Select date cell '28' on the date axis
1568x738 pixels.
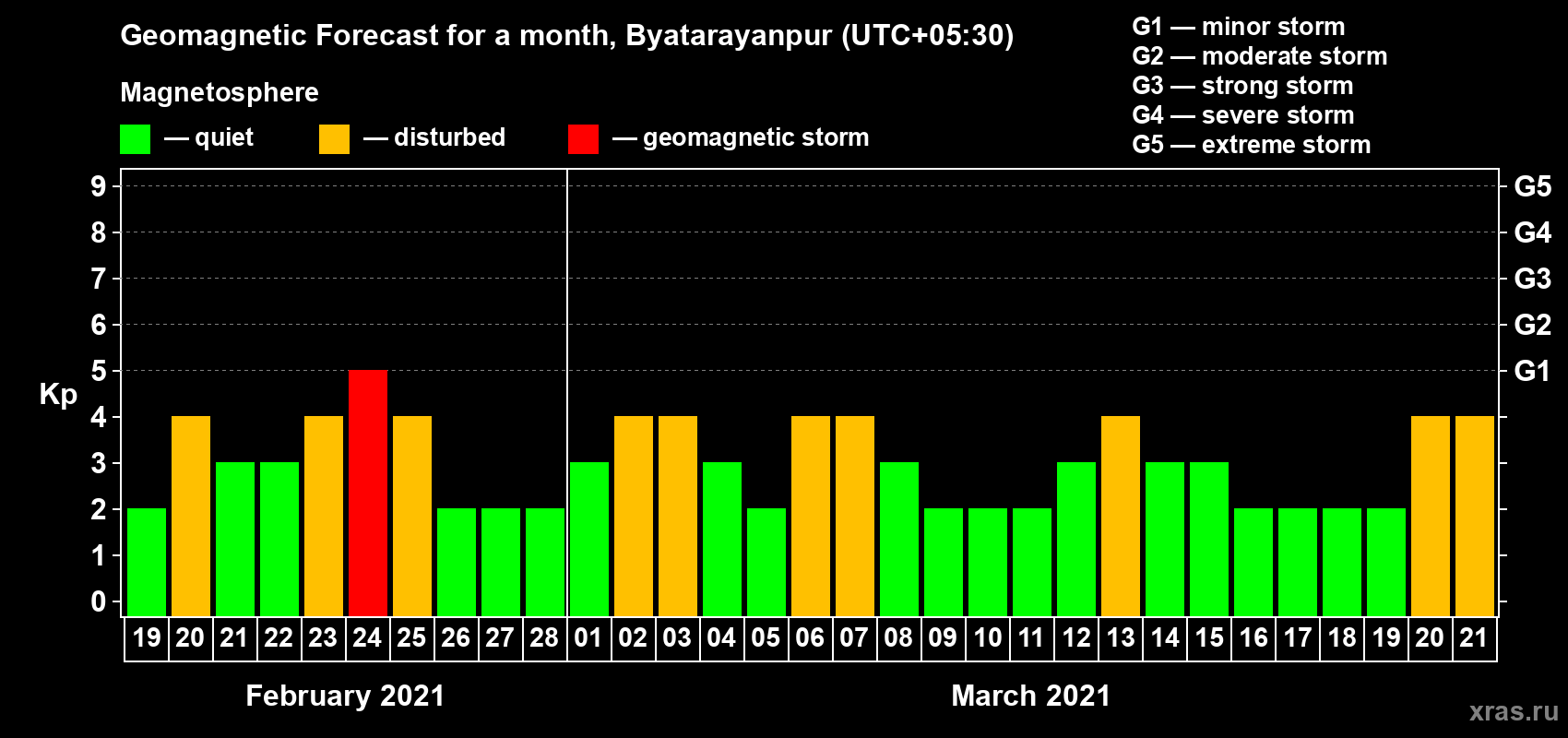pos(545,638)
